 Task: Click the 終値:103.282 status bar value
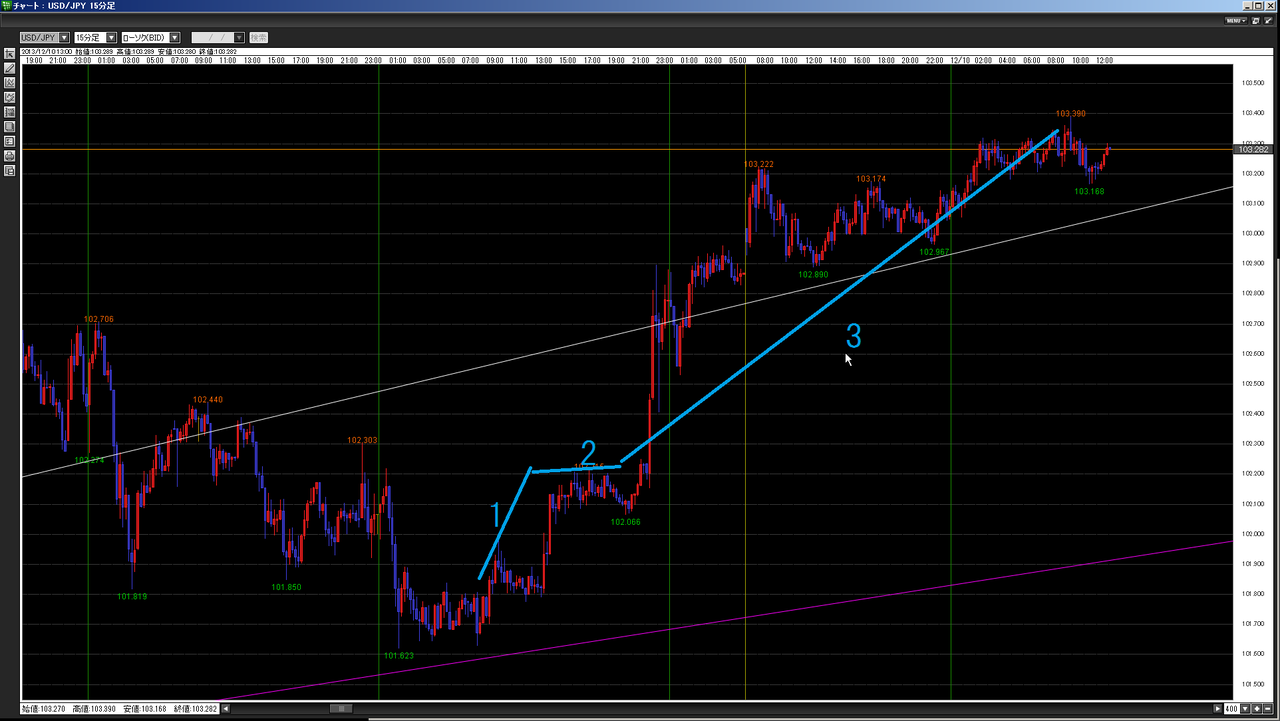195,709
